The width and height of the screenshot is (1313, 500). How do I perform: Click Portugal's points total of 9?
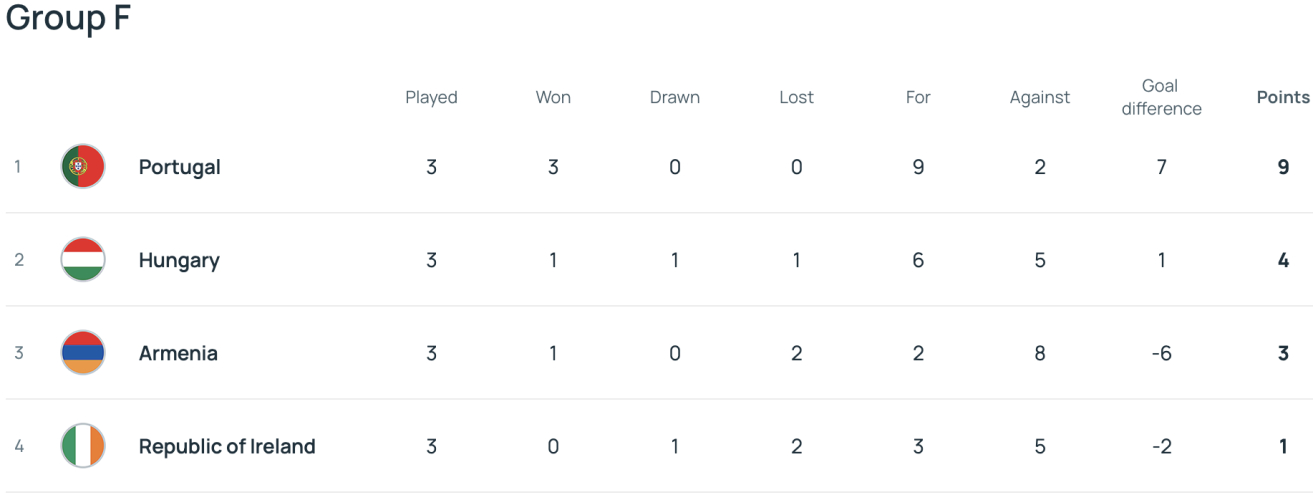pyautogui.click(x=1283, y=167)
